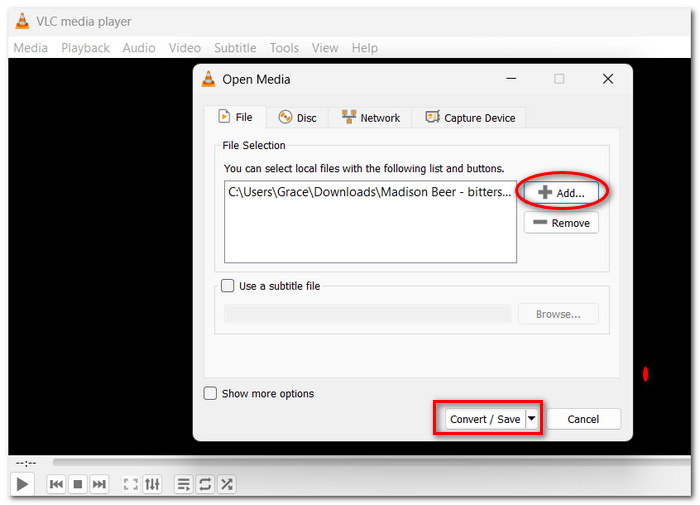Open the Video menu
Image resolution: width=700 pixels, height=505 pixels.
[x=184, y=48]
